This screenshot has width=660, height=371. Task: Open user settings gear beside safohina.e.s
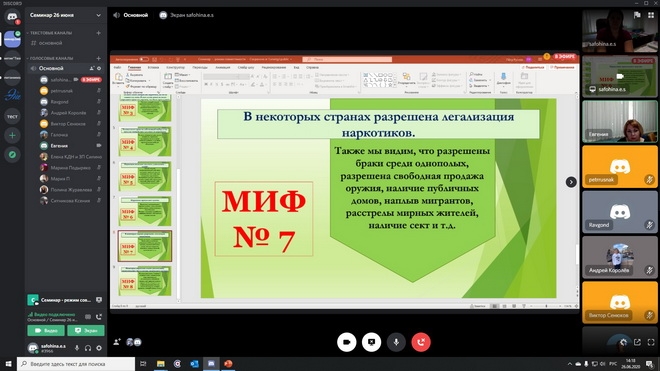coord(99,348)
